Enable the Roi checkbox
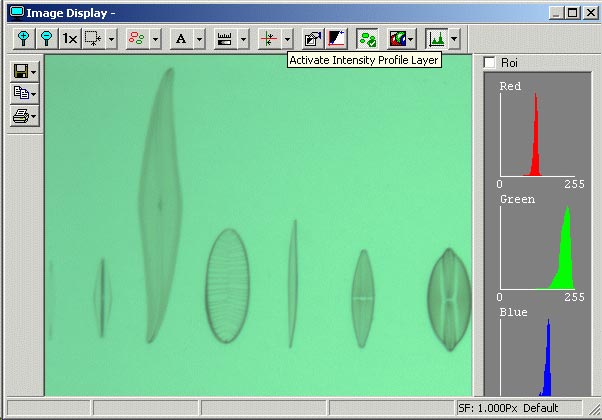 tap(490, 63)
